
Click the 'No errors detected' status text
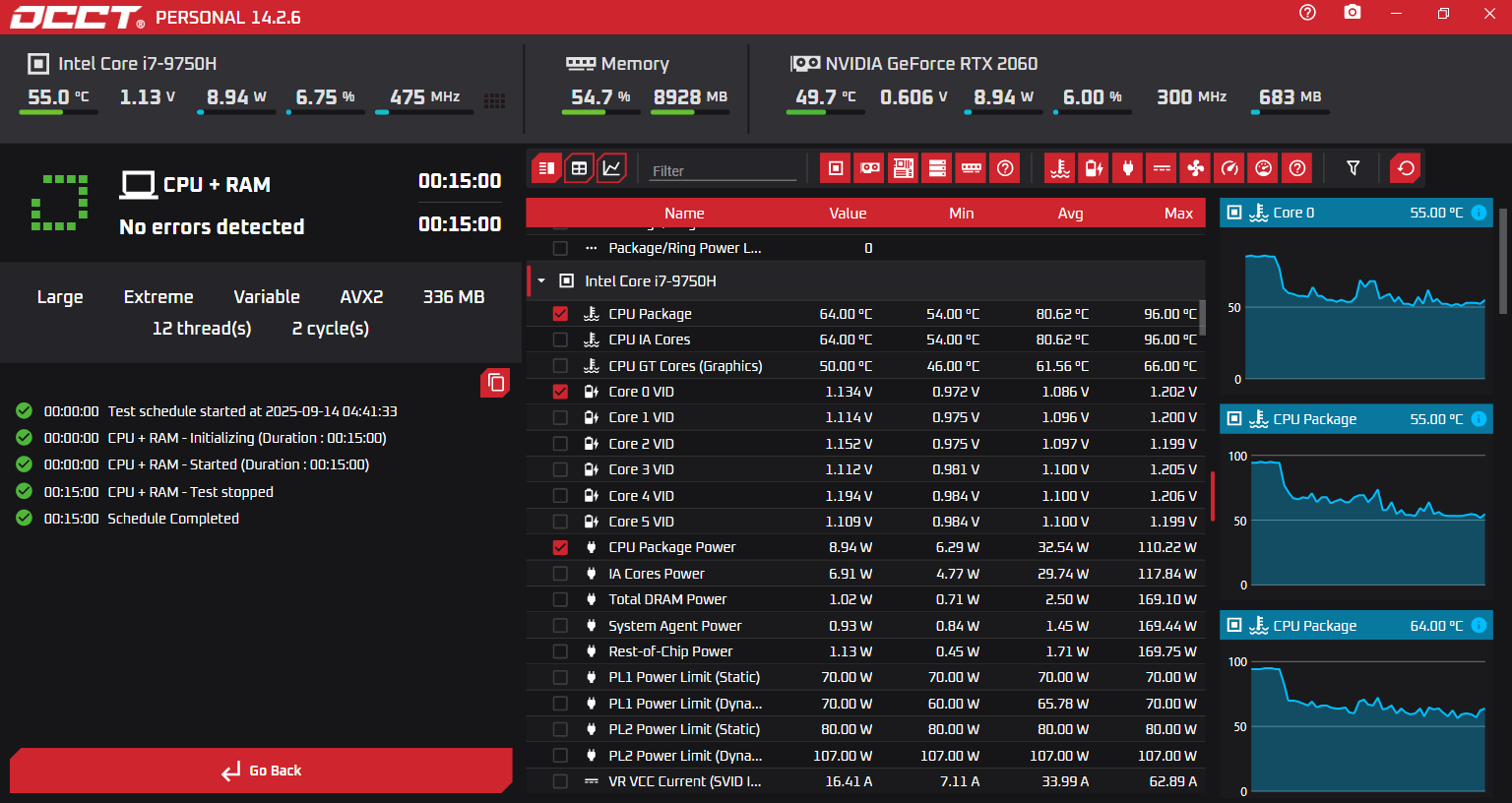(x=212, y=227)
